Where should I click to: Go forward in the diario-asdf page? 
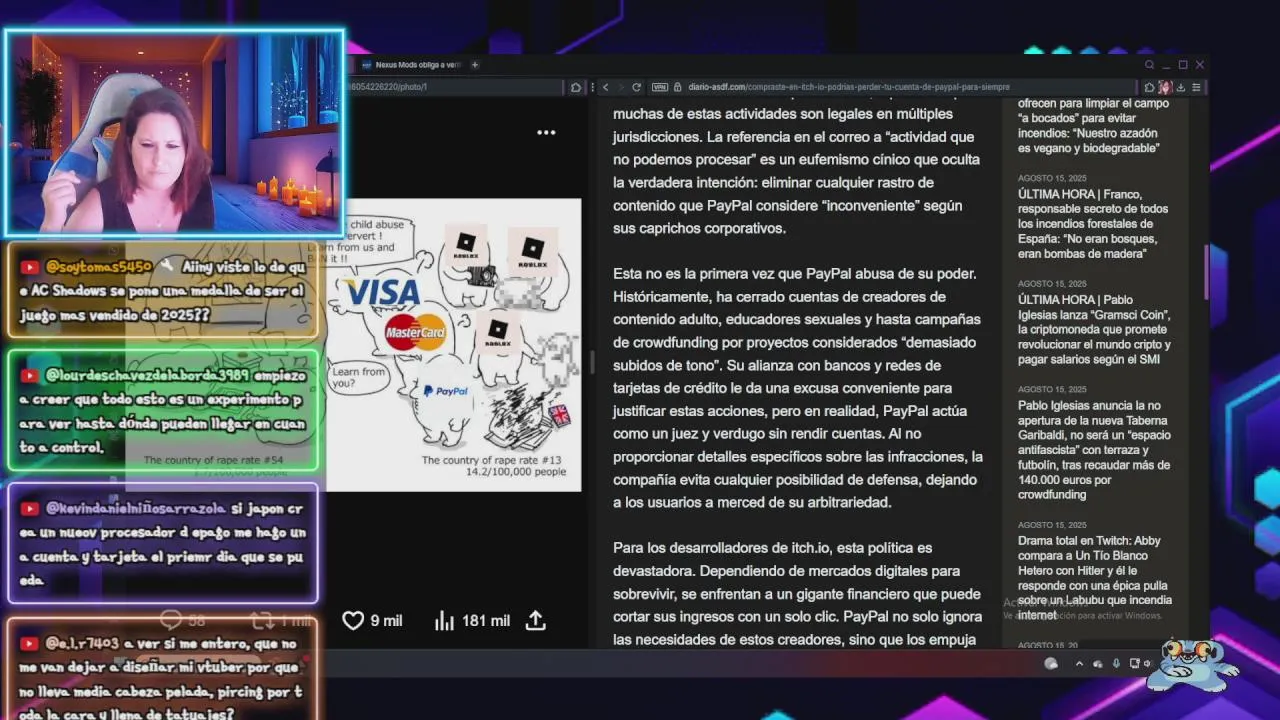pos(620,87)
